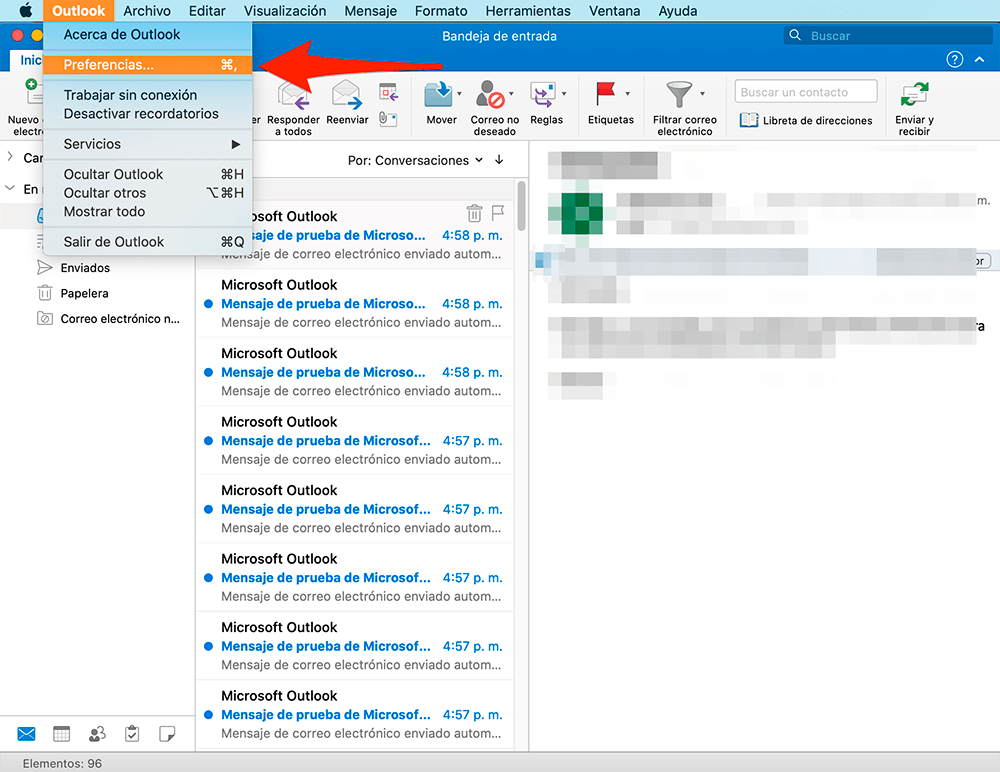Screen dimensions: 1000x772
Task: Open the Servicios submenu
Action: [x=147, y=144]
